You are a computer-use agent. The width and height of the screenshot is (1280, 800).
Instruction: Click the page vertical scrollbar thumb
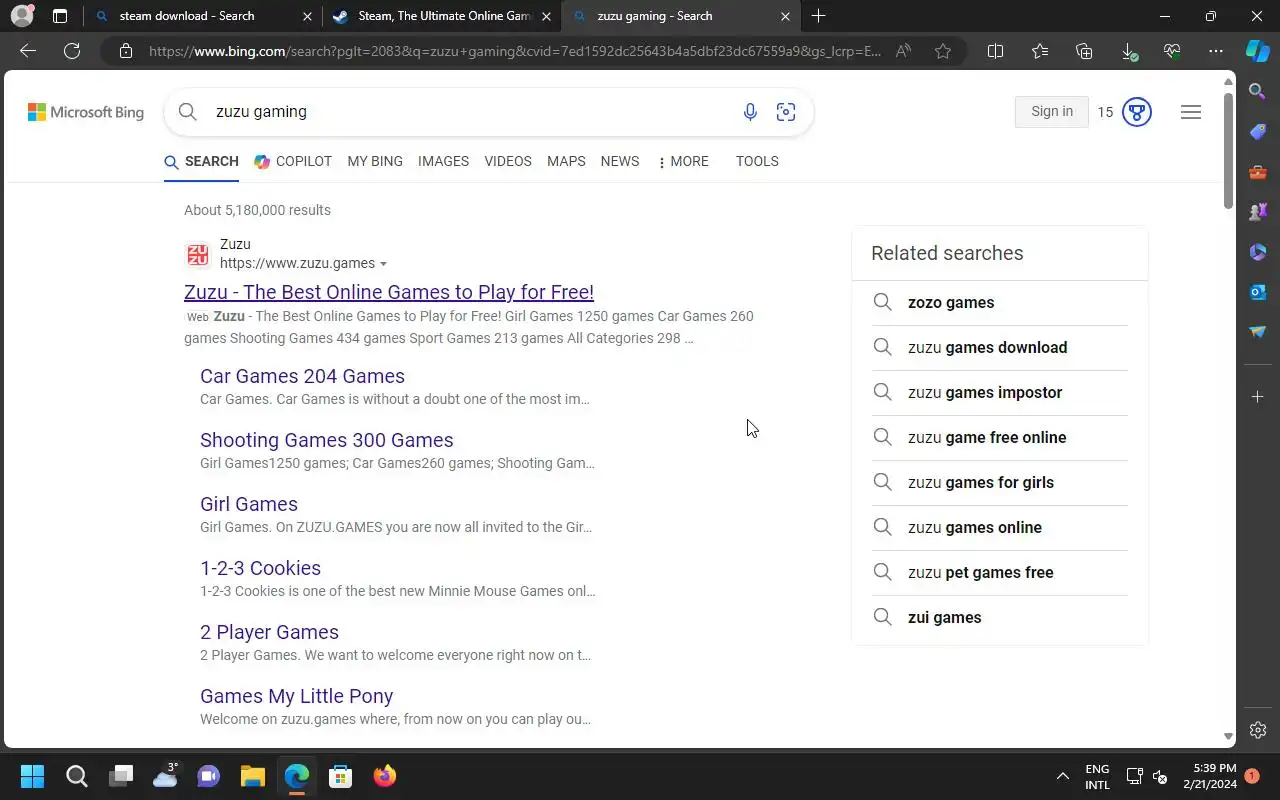pos(1228,151)
